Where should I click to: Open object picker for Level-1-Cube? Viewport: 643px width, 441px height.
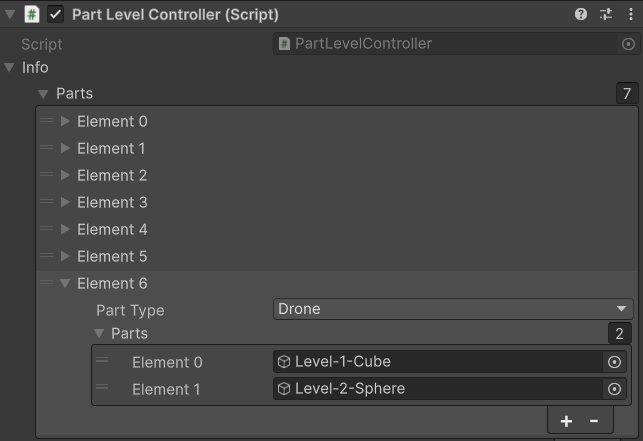pos(615,362)
